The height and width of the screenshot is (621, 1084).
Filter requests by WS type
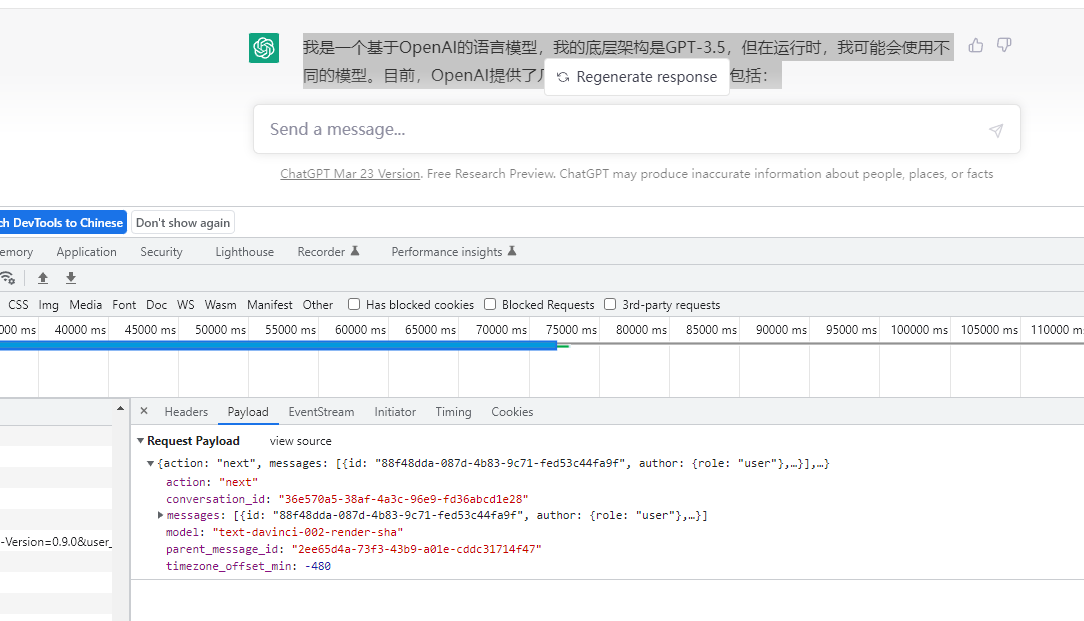(x=186, y=305)
